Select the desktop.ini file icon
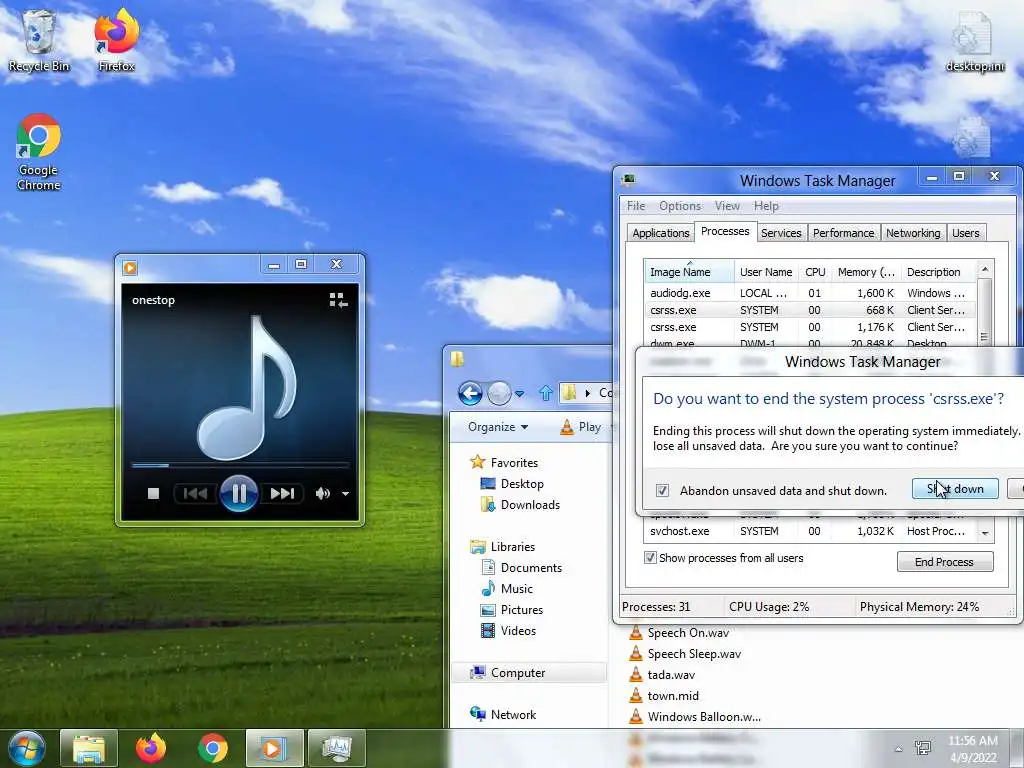1024x768 pixels. pyautogui.click(x=974, y=40)
